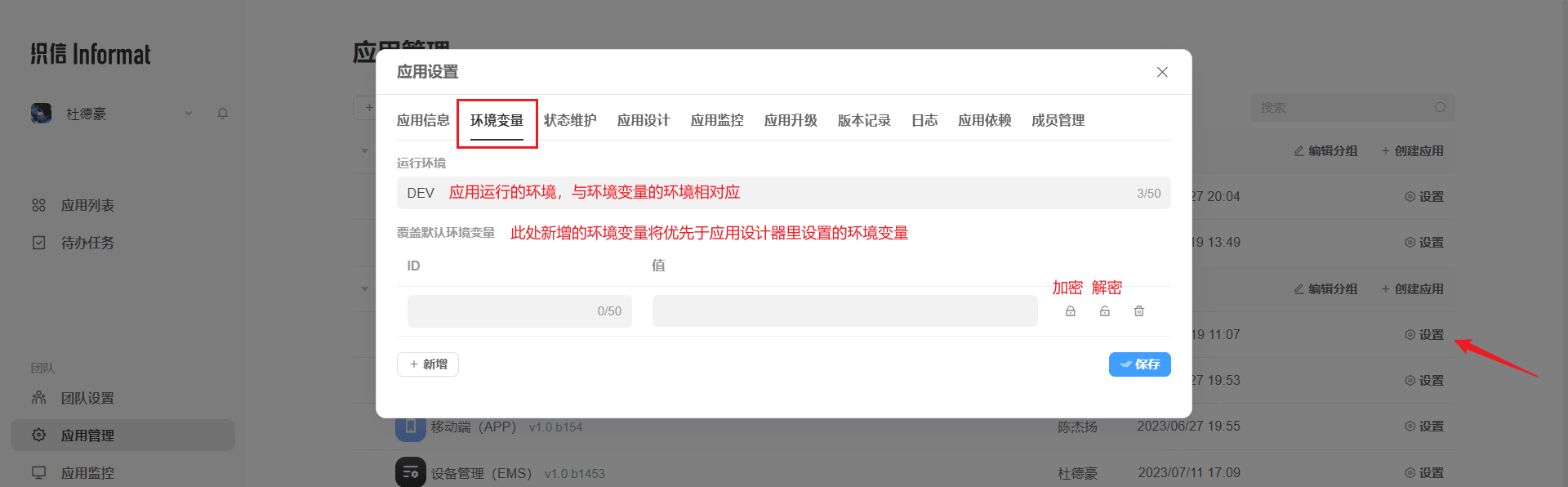The width and height of the screenshot is (1568, 487).
Task: Click the notification bell icon
Action: [x=222, y=114]
